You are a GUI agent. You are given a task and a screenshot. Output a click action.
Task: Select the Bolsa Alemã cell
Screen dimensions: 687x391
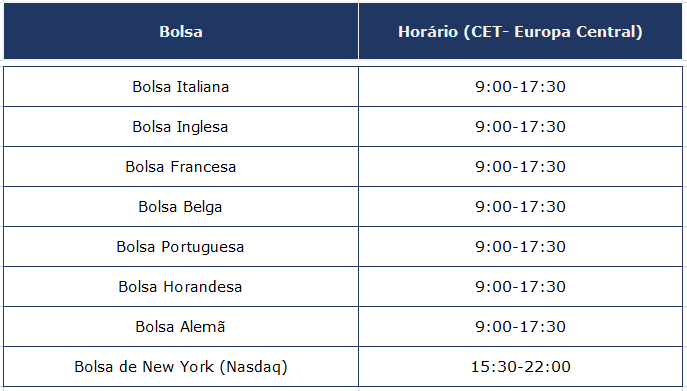pos(181,327)
